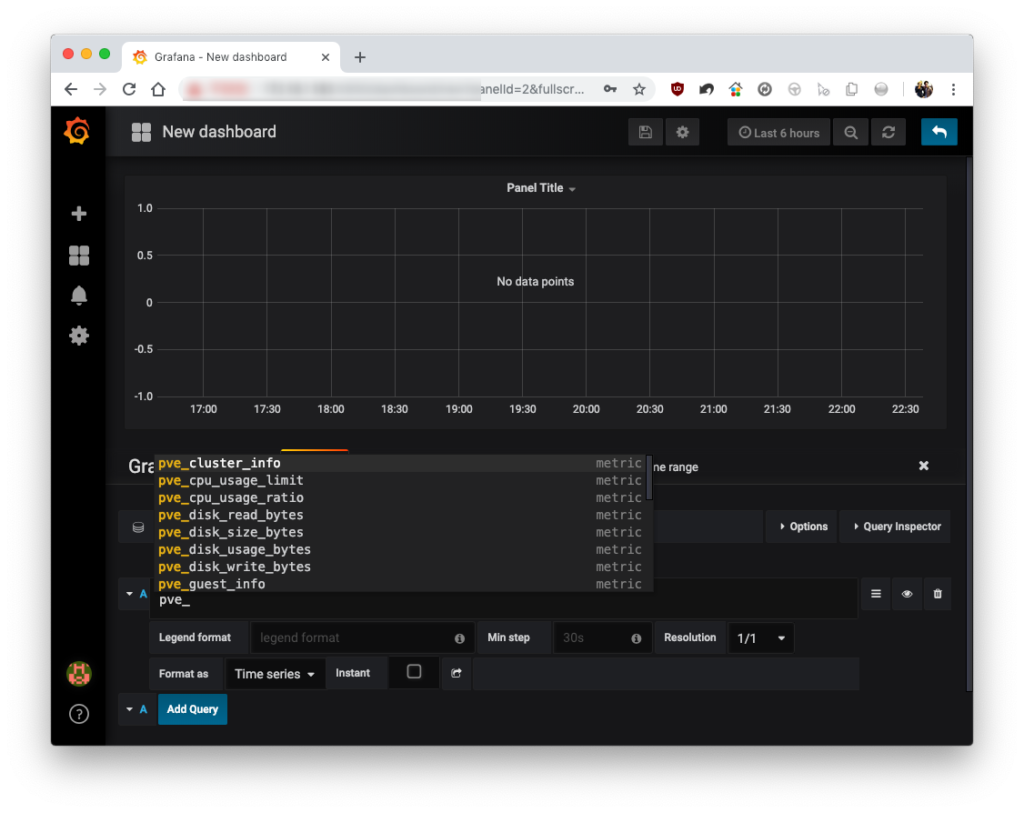
Task: Select pve_cpu_usage_ratio suggestion
Action: pos(400,498)
